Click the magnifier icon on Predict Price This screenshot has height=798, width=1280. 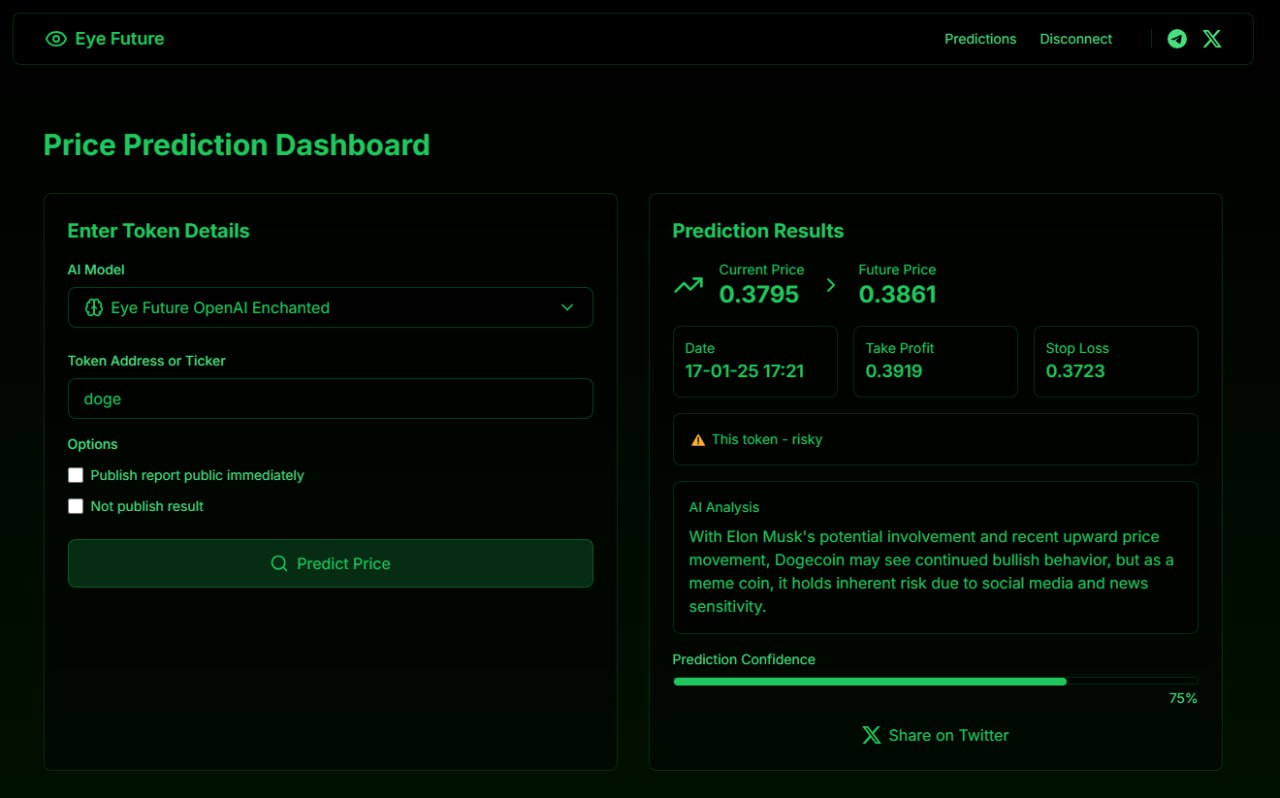pos(280,564)
